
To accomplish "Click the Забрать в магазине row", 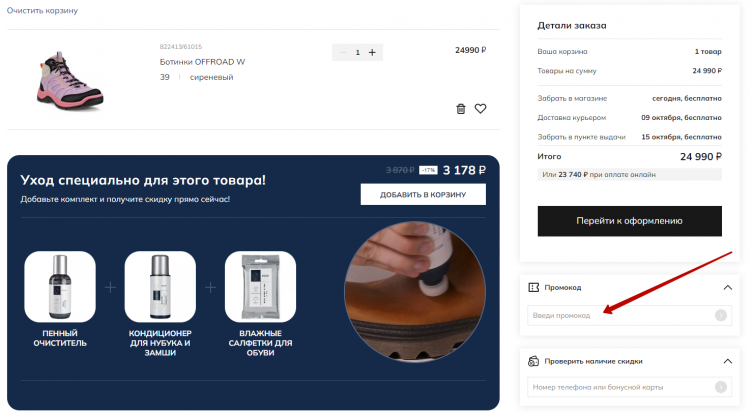I will [x=629, y=98].
